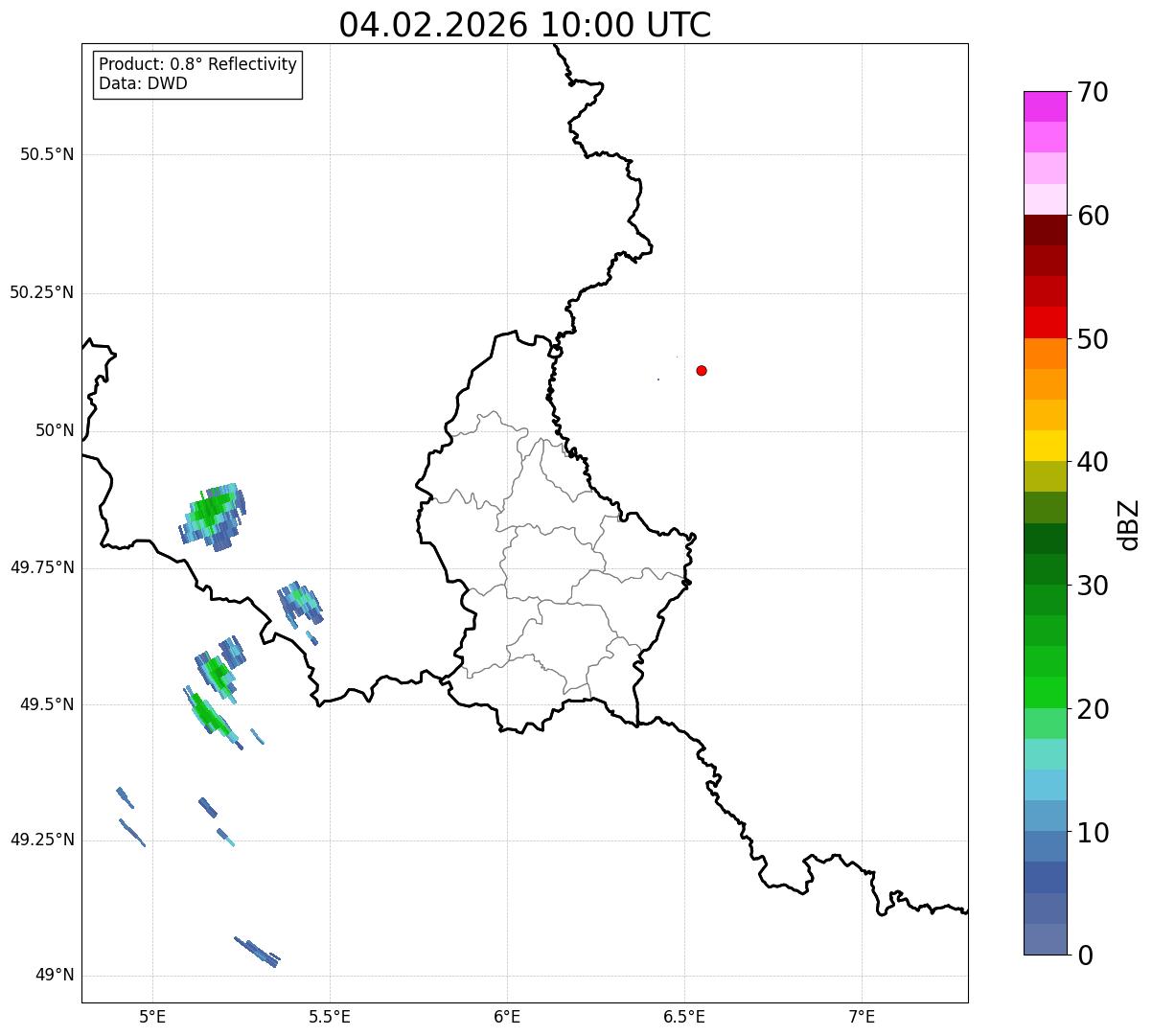Click the 50.5°N latitude label

(x=46, y=154)
